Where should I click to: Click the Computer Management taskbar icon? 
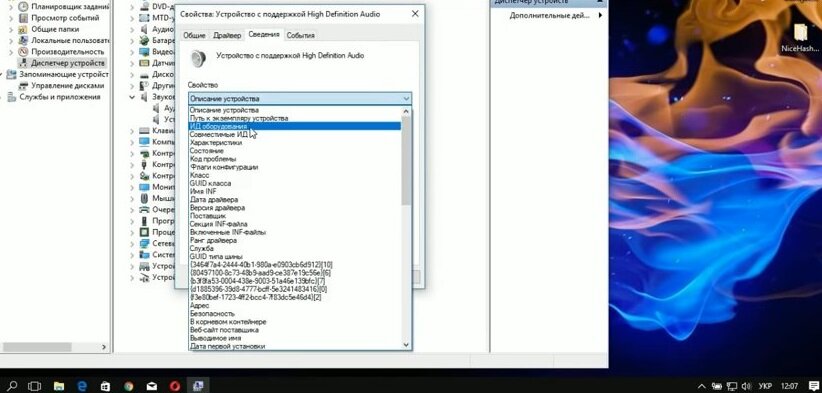198,386
